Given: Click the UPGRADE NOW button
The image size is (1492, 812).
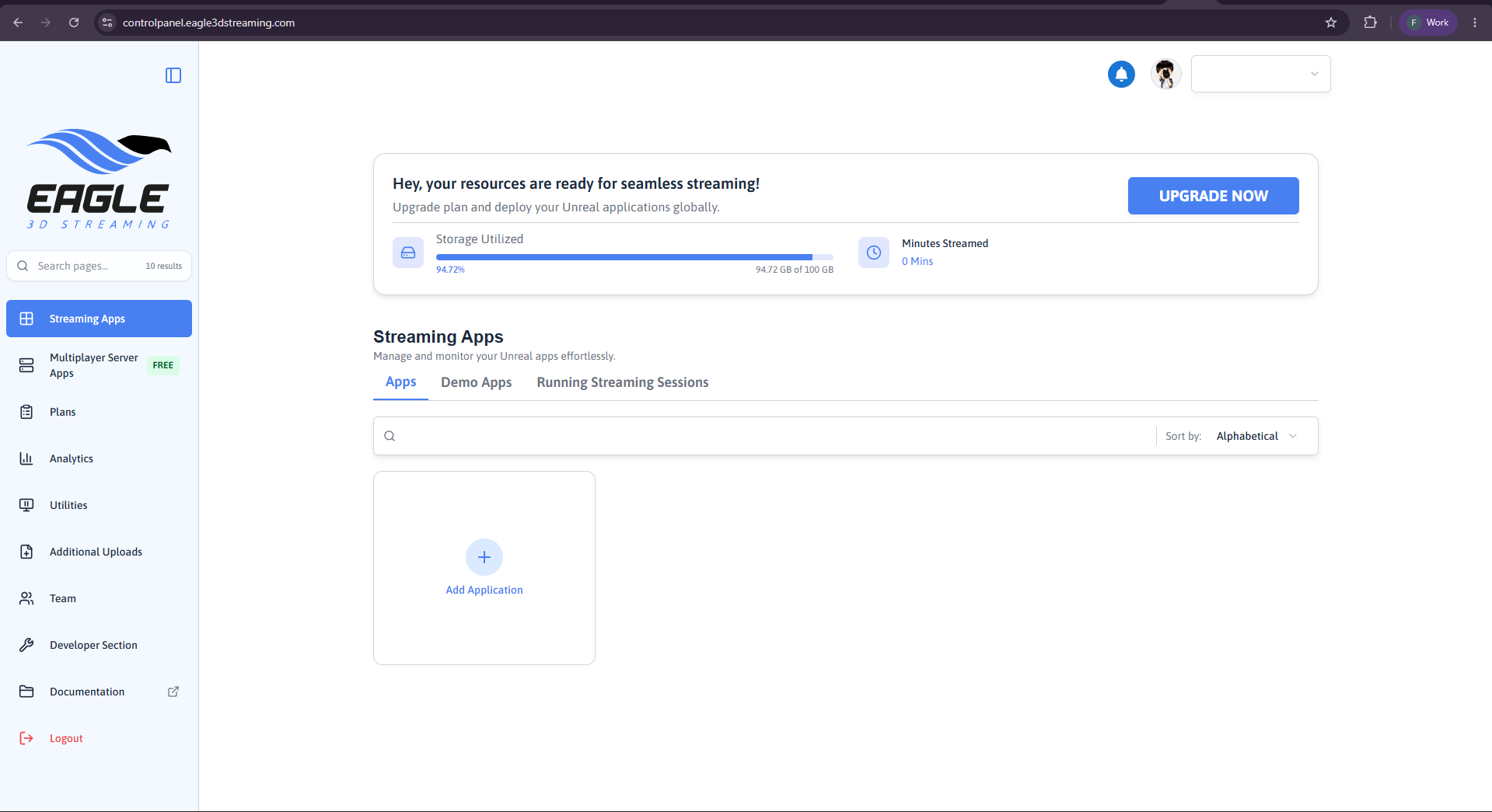Looking at the screenshot, I should click(1213, 196).
